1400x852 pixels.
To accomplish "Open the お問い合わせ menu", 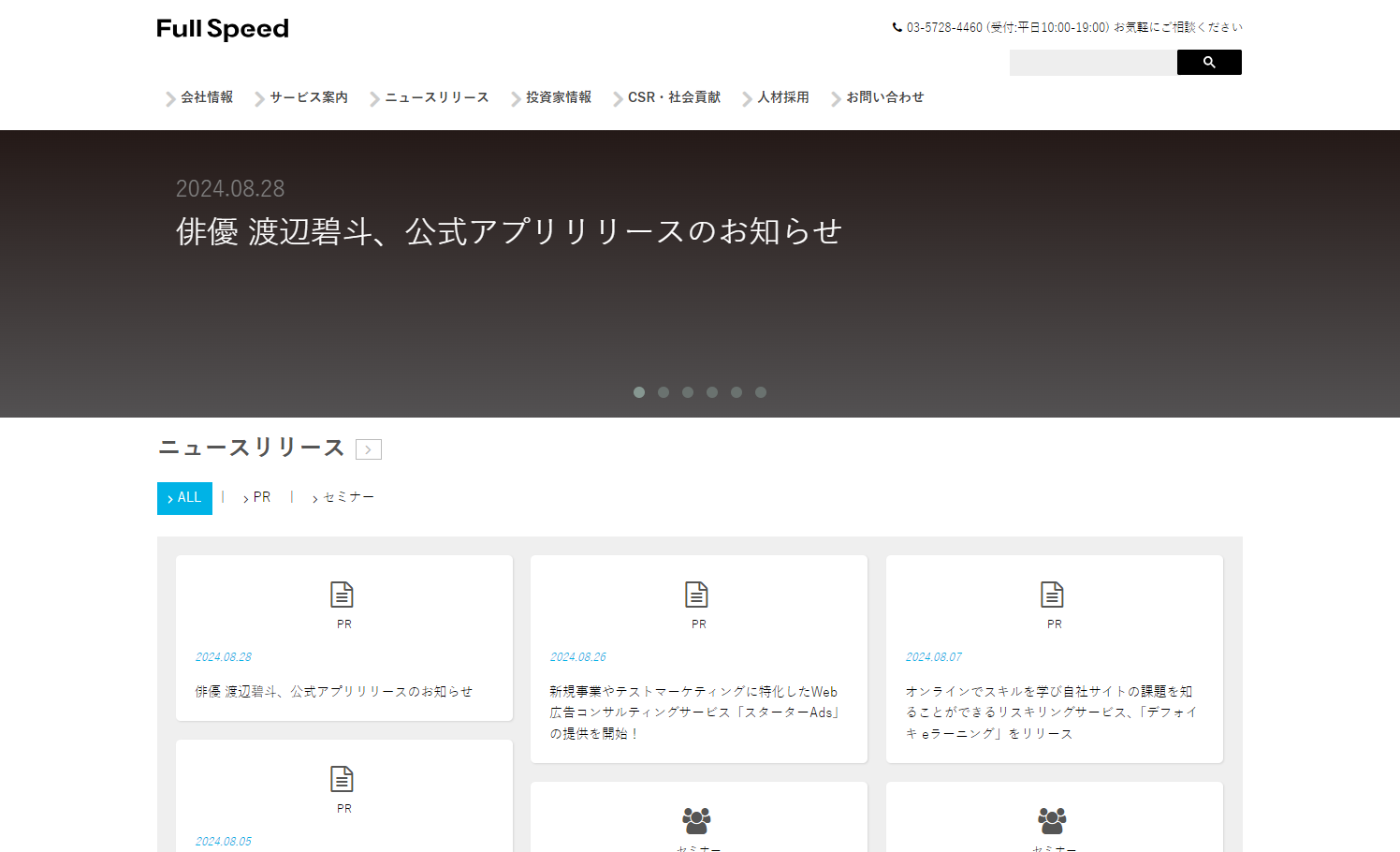I will pyautogui.click(x=885, y=97).
